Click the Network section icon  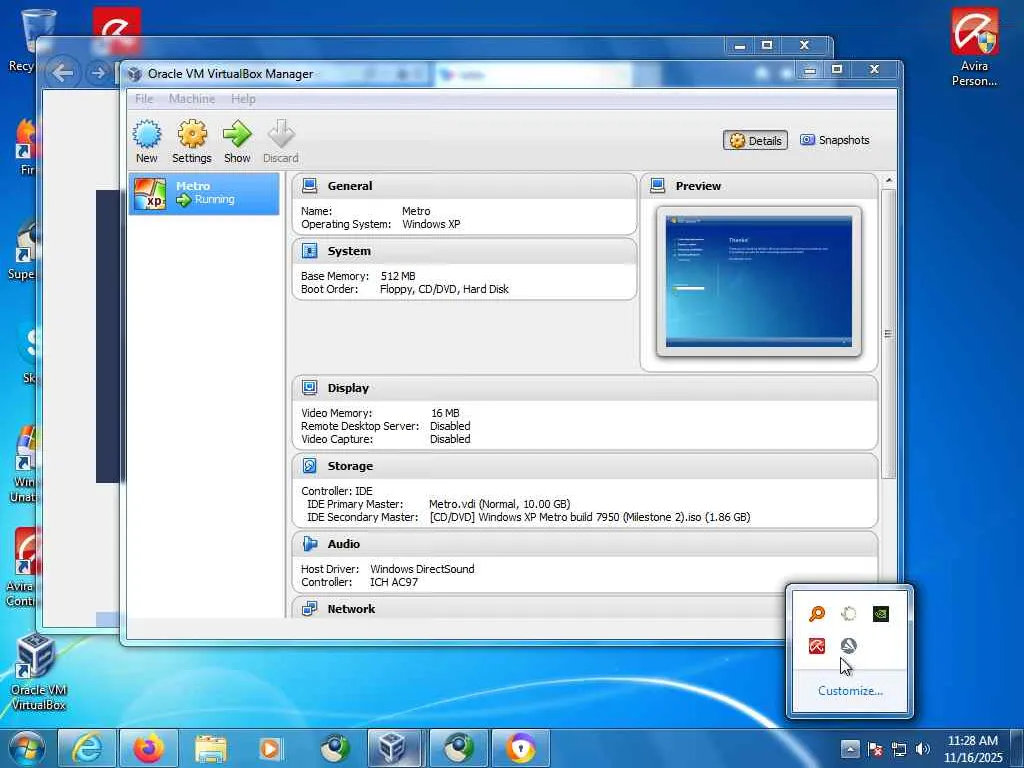[x=310, y=609]
